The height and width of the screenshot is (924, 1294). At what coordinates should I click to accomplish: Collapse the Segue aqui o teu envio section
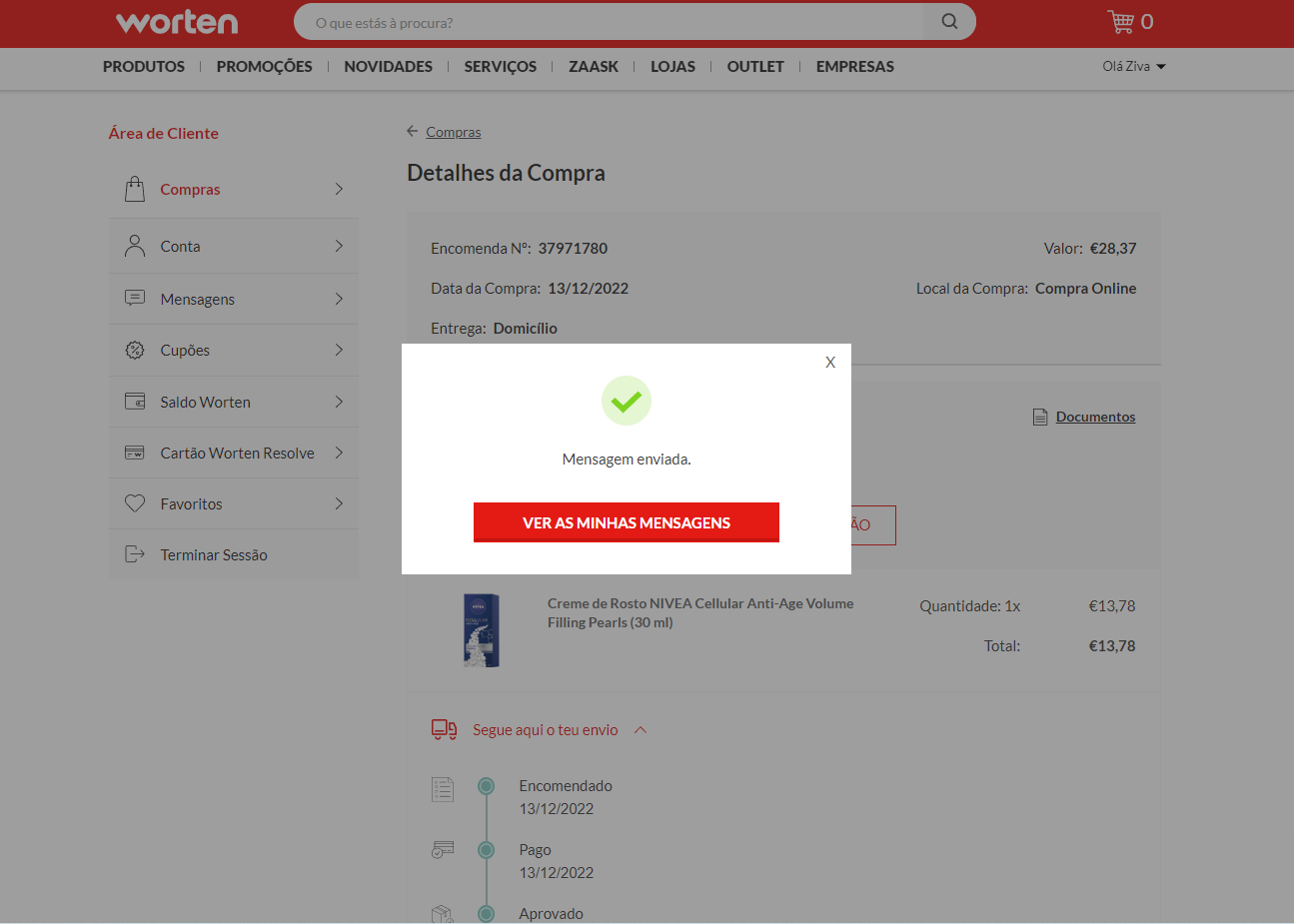641,730
